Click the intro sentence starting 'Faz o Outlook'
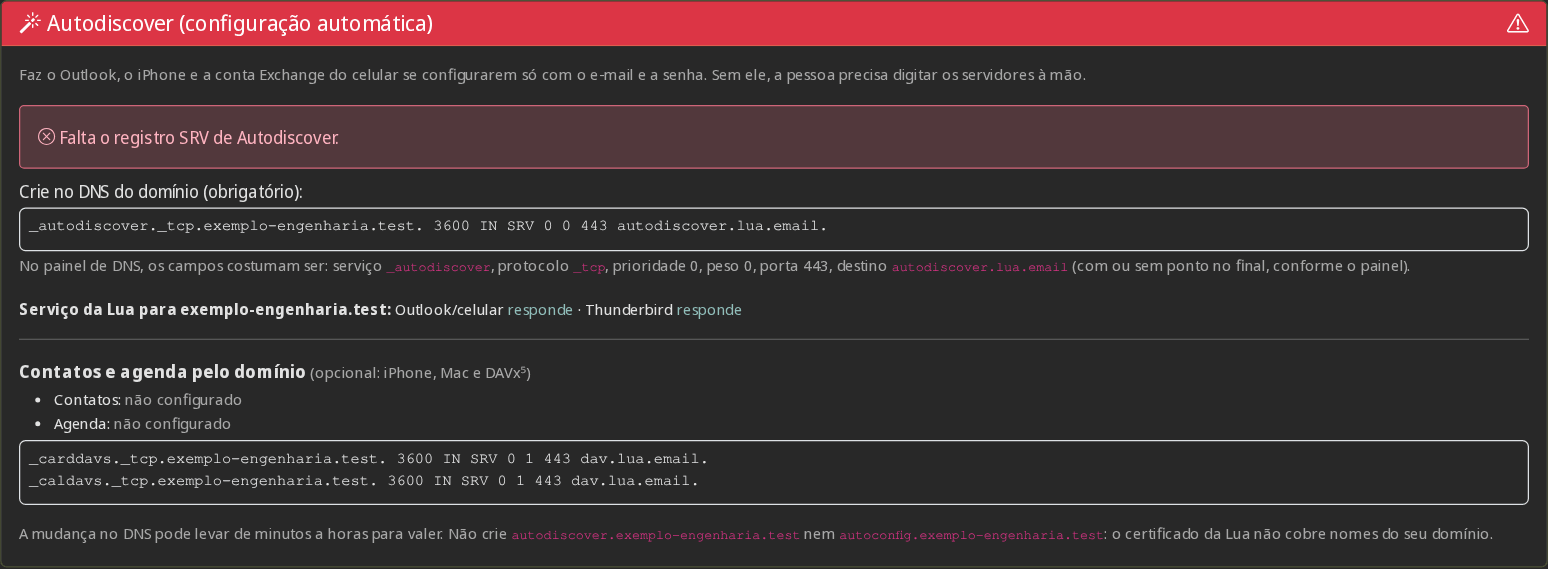 point(552,75)
